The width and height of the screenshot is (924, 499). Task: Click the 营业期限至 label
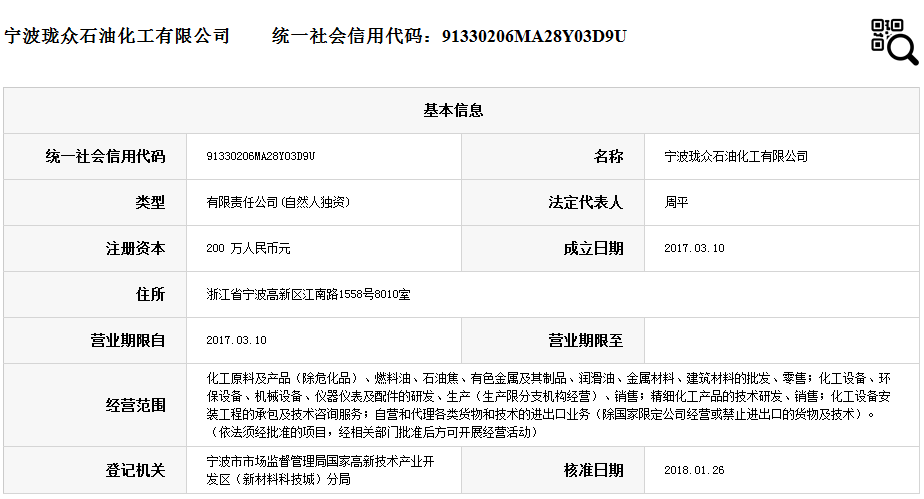[586, 340]
